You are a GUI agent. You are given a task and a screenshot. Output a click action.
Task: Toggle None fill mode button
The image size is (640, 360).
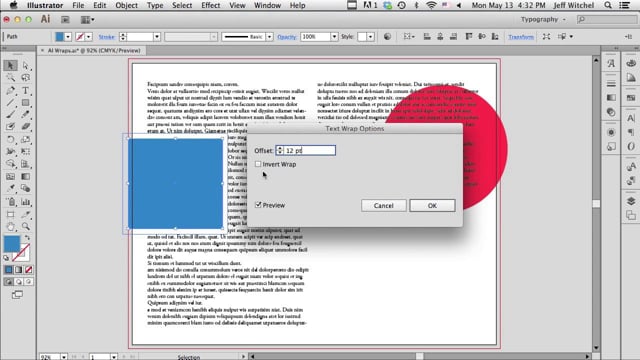[x=29, y=270]
